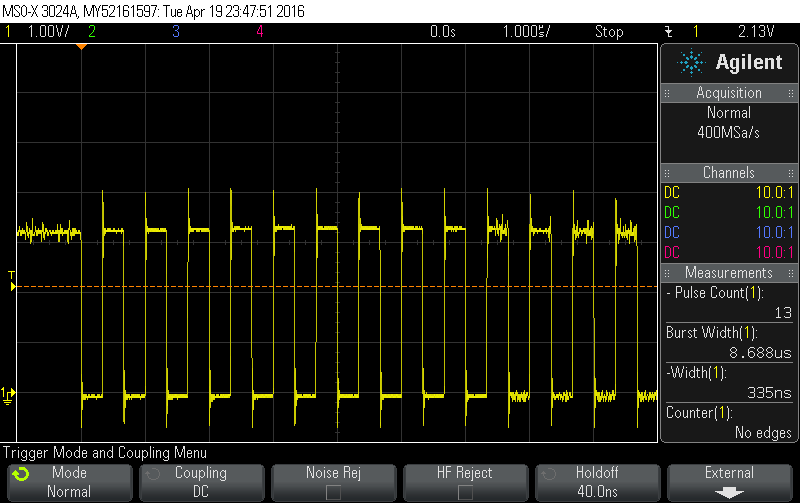Enable the Noise Rej checkbox
800x503 pixels.
tap(332, 492)
